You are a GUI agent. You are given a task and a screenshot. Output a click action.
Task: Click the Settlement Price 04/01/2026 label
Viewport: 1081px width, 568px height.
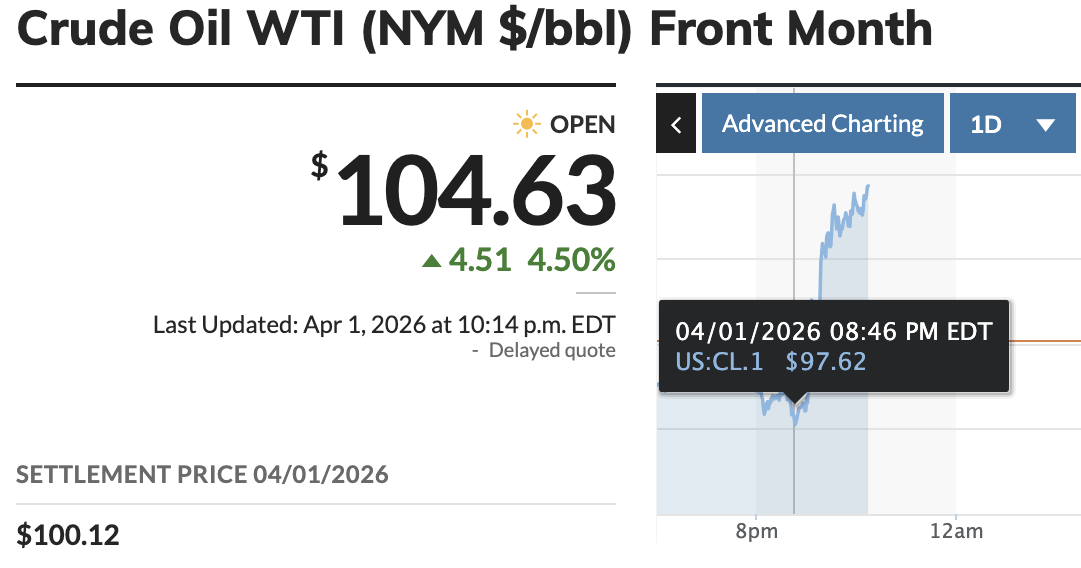pyautogui.click(x=202, y=474)
